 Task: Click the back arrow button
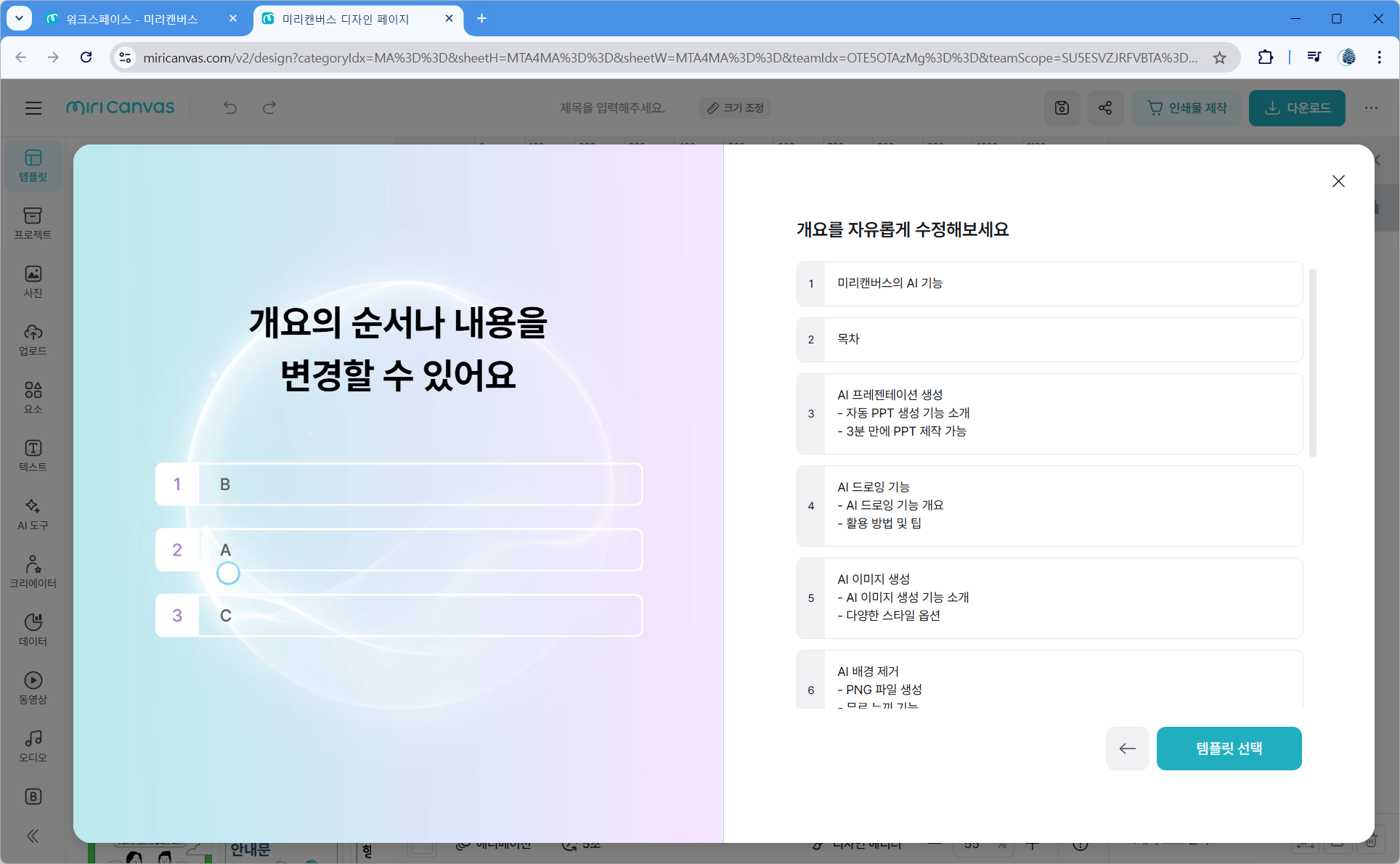tap(1127, 749)
